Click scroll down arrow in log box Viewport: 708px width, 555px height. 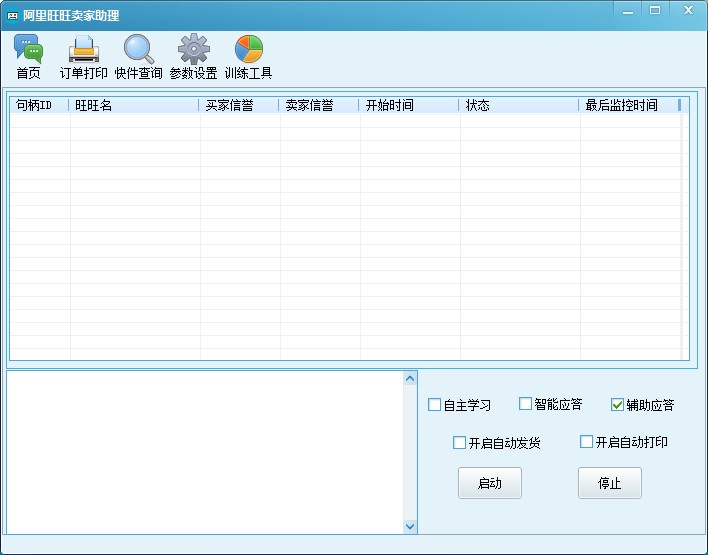410,526
